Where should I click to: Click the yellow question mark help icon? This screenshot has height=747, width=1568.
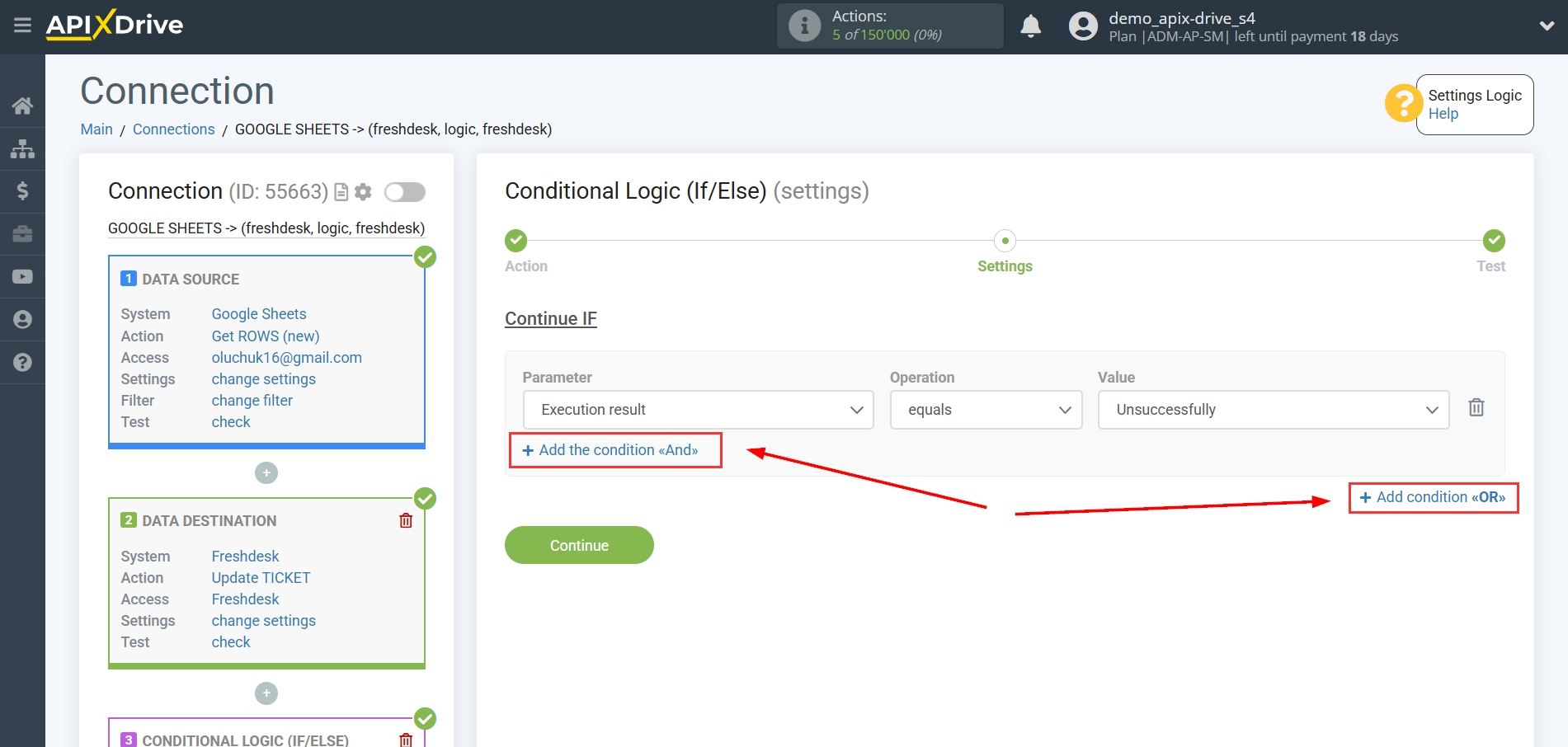pyautogui.click(x=1403, y=104)
